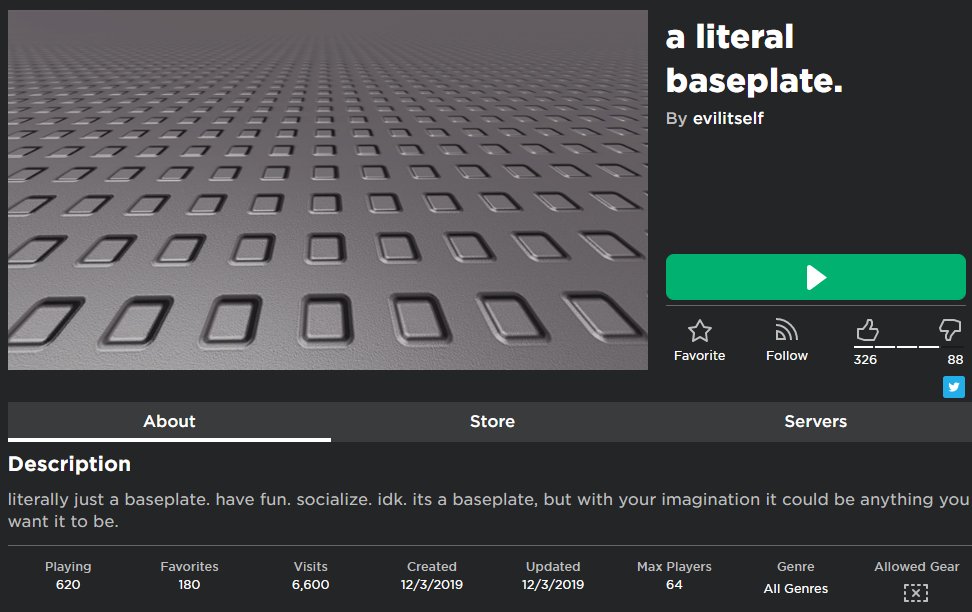Like the game with thumbs up

(x=867, y=330)
